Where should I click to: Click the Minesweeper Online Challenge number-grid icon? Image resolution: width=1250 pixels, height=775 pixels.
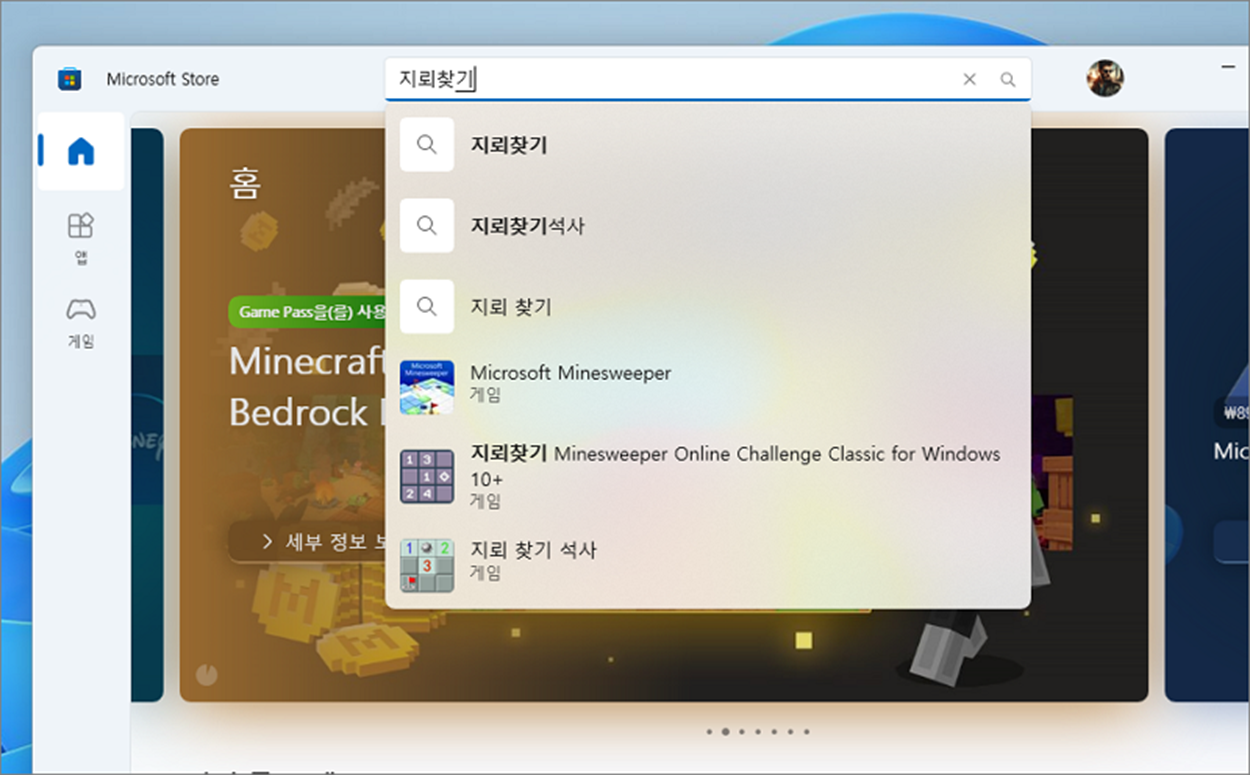[427, 476]
